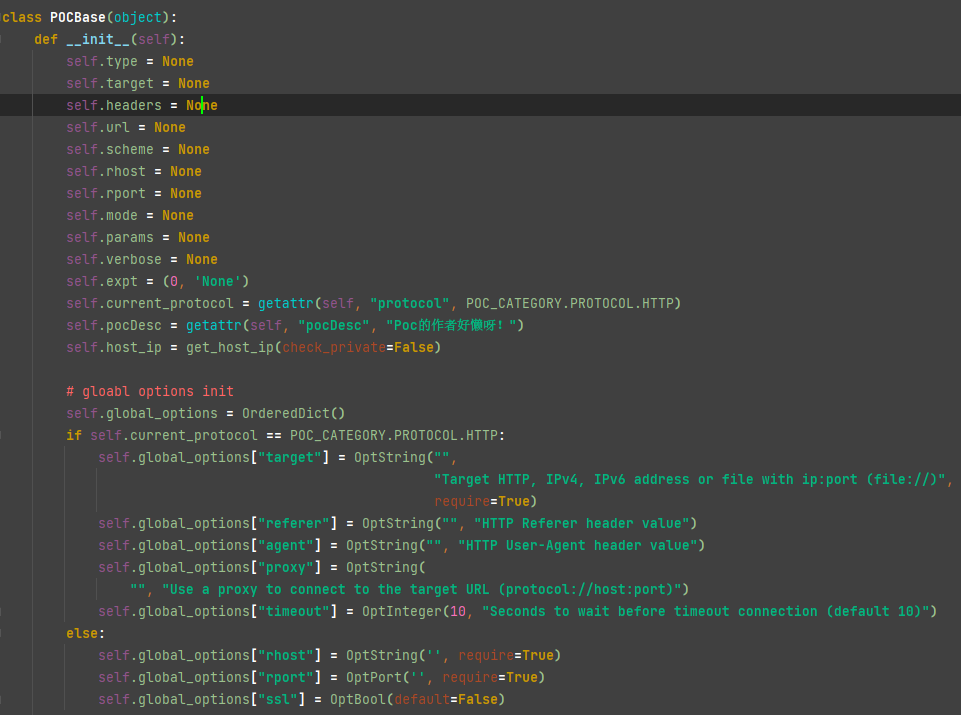Click the __init__ method name

pos(98,39)
